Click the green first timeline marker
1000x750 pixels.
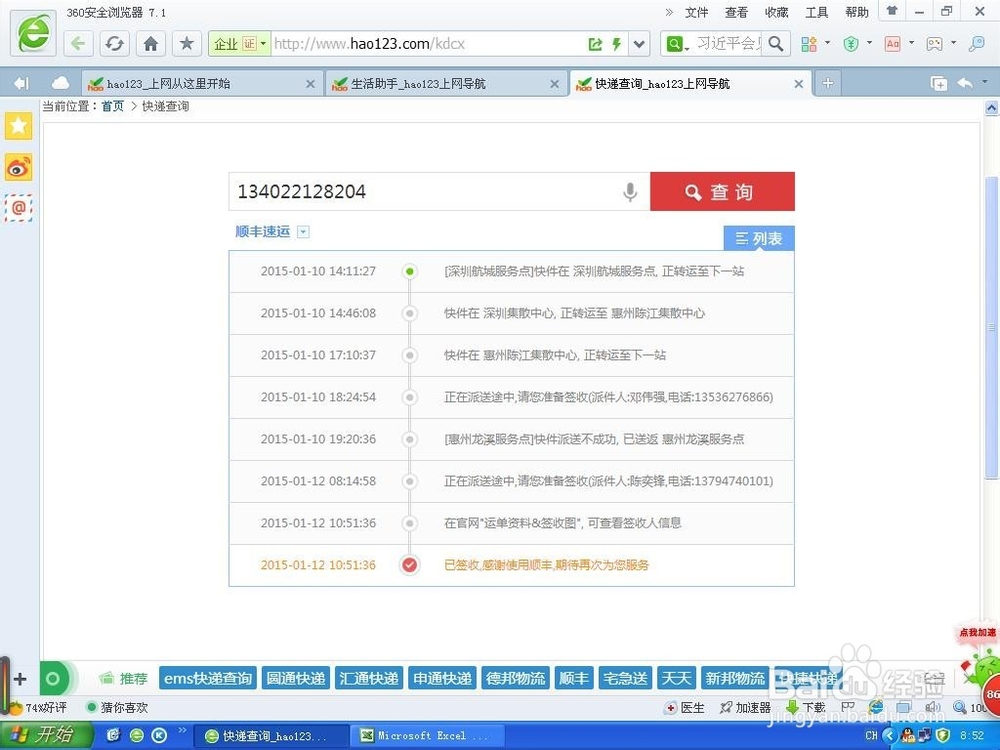point(409,272)
